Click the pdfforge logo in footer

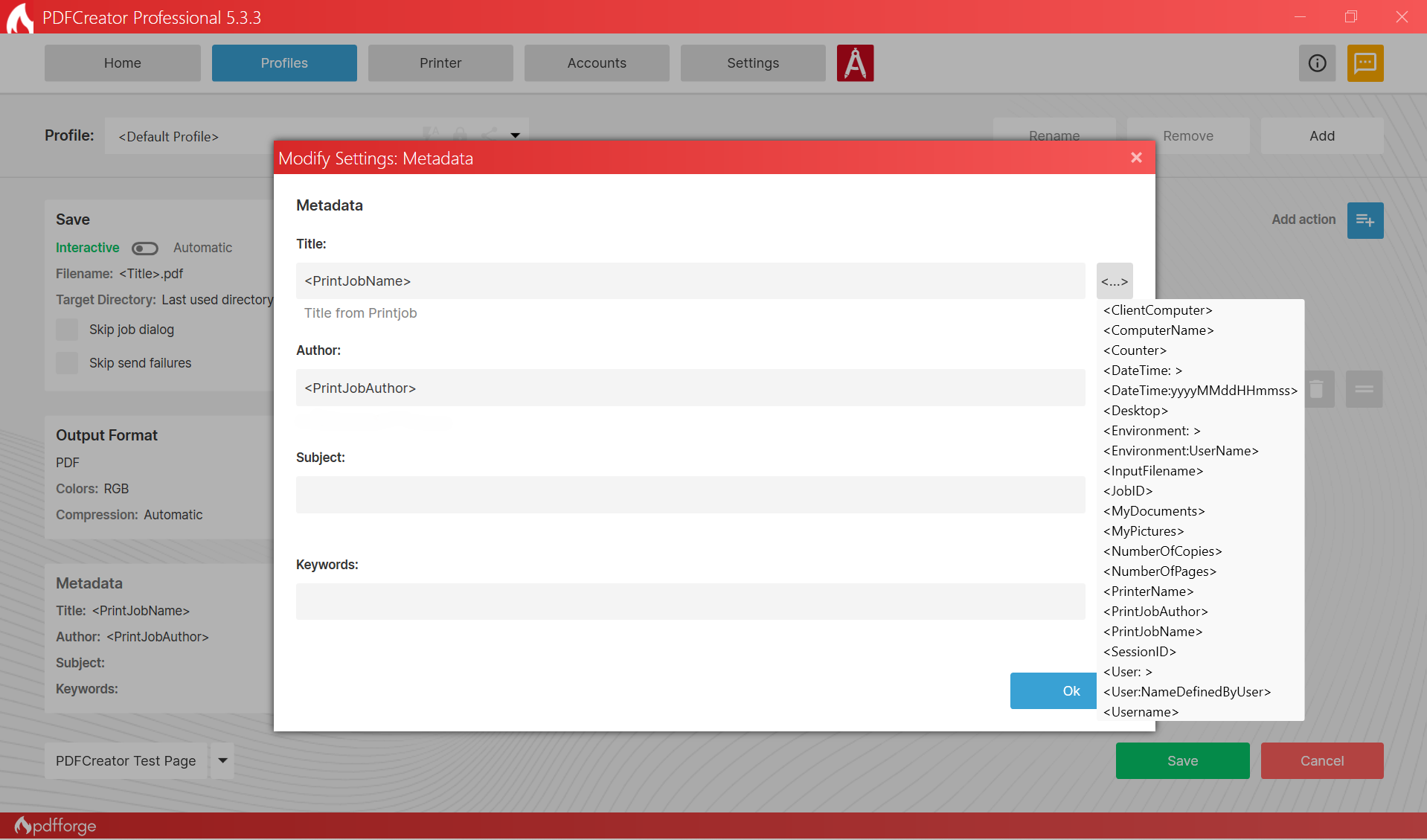coord(56,825)
